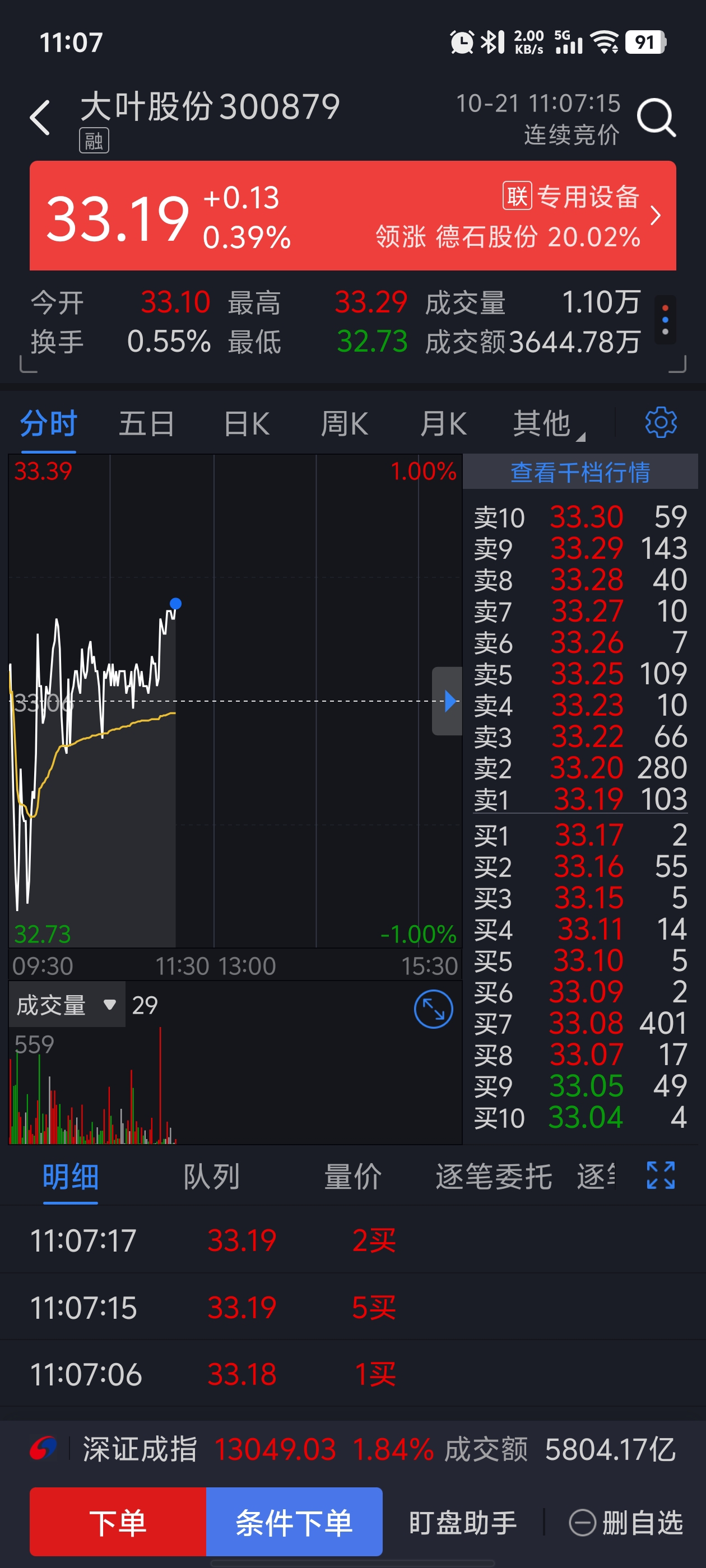
Task: Tap the battery 91 indicator
Action: click(x=645, y=43)
